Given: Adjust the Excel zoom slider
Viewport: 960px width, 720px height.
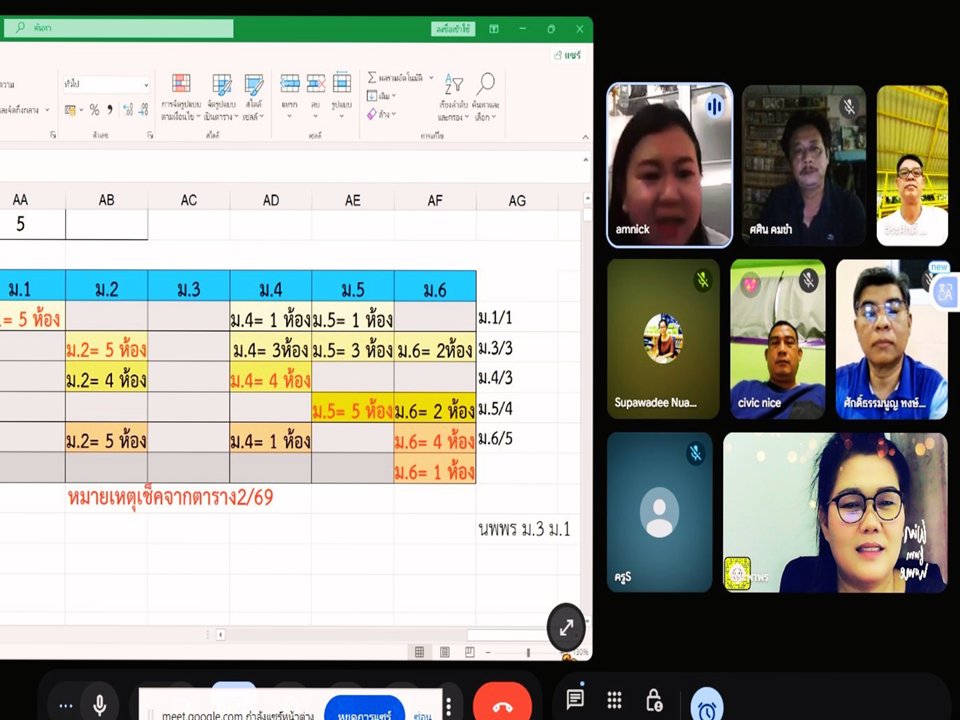Looking at the screenshot, I should (528, 653).
